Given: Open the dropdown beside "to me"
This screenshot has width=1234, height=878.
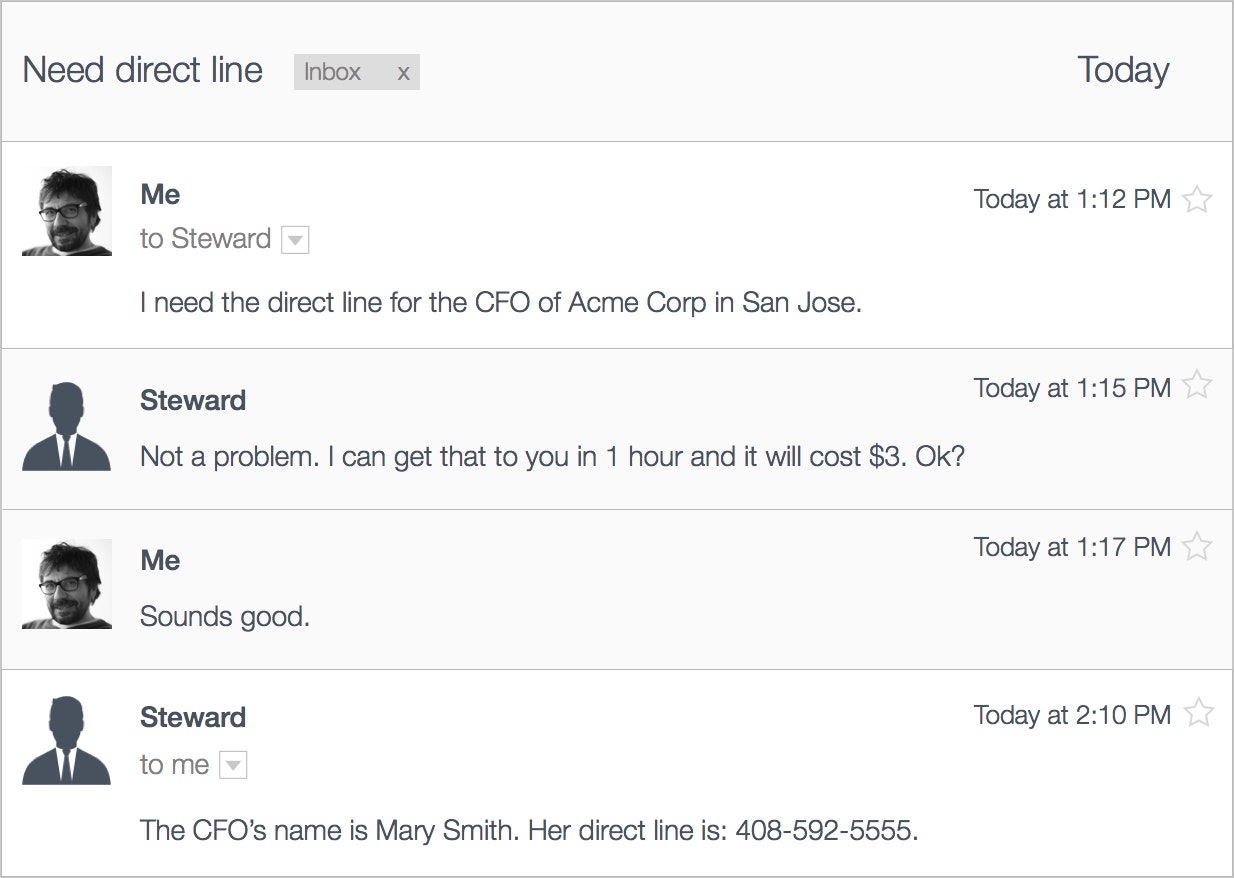Looking at the screenshot, I should [x=232, y=766].
